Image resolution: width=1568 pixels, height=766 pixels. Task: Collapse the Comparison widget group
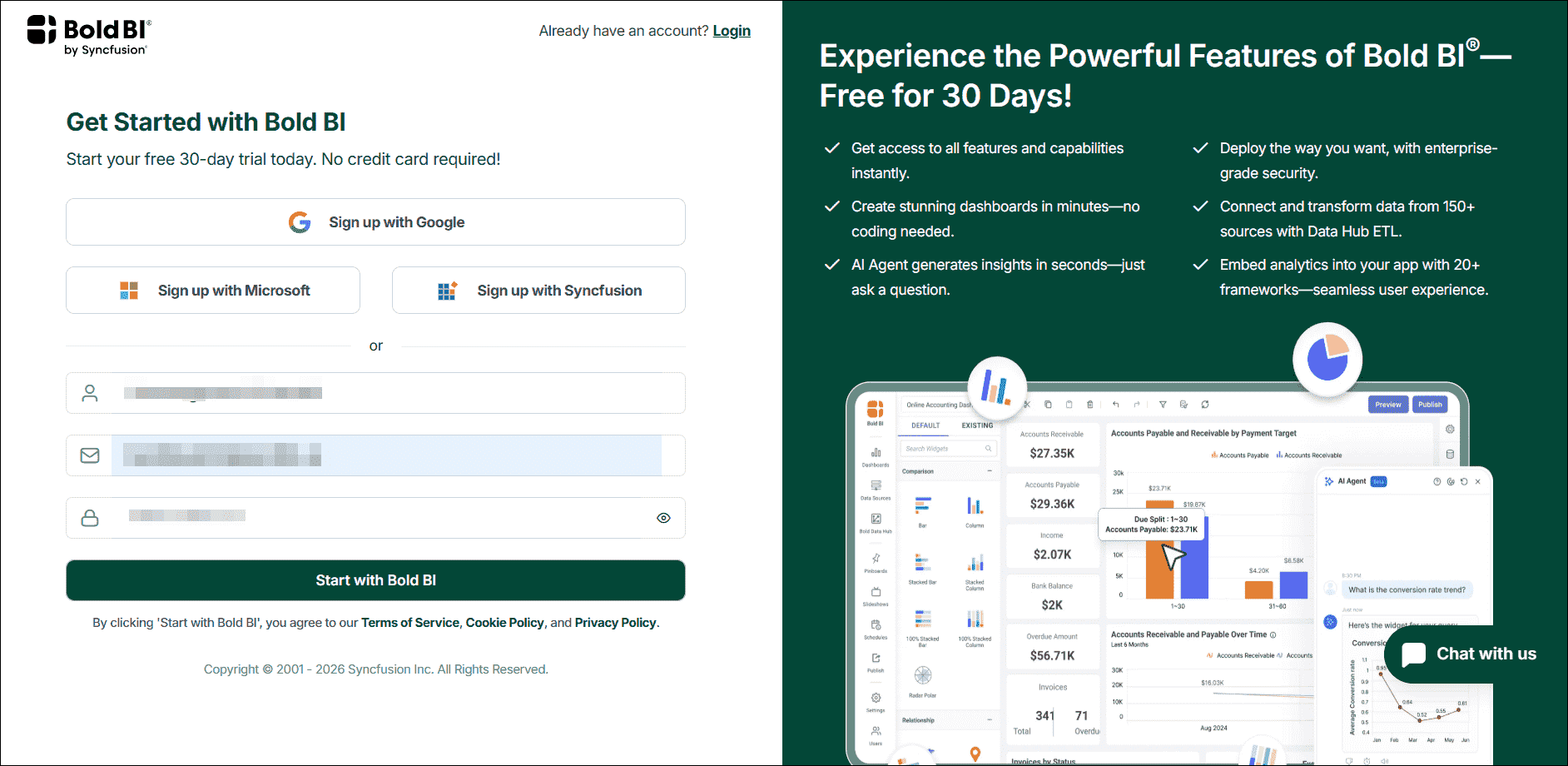click(x=990, y=471)
